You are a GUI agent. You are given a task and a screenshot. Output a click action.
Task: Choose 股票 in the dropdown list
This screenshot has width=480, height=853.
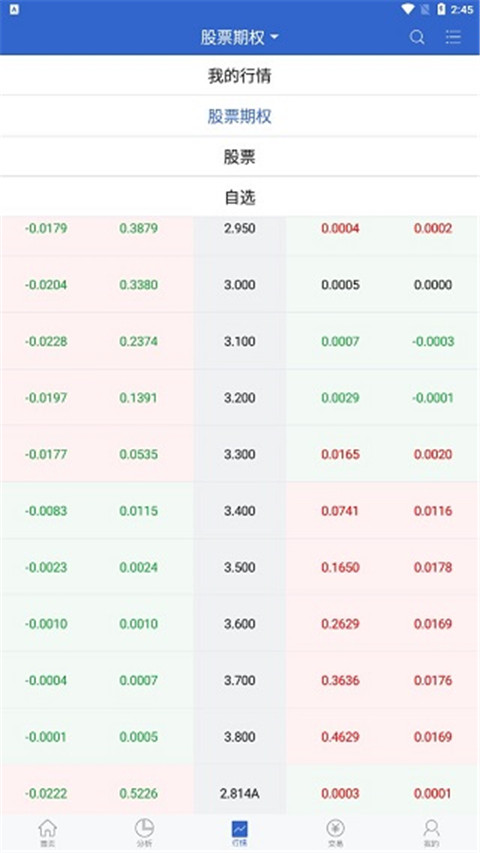(239, 157)
